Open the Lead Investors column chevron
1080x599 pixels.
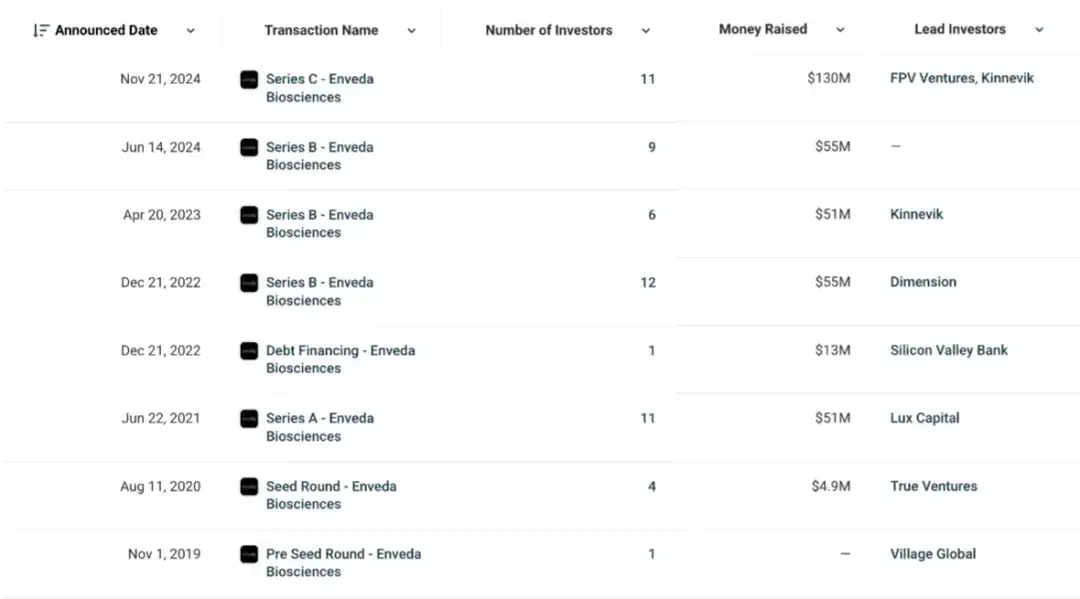click(x=1039, y=30)
